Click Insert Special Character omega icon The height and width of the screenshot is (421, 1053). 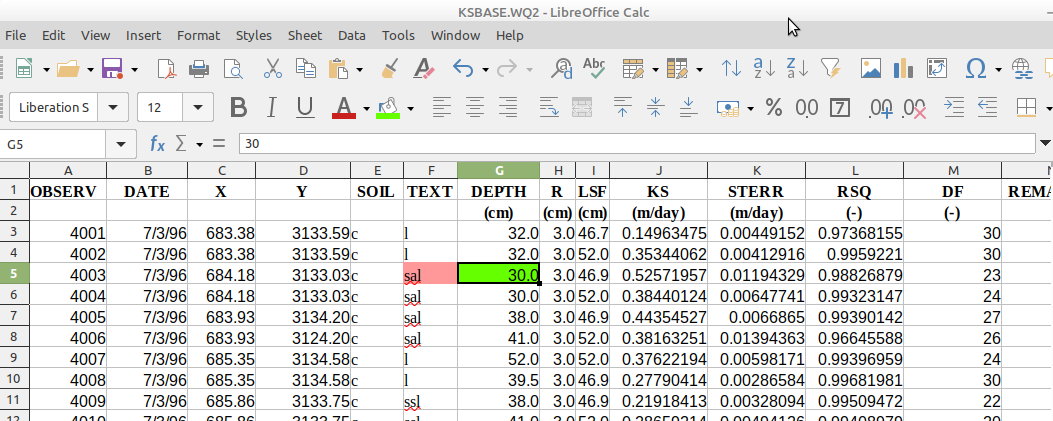(975, 68)
